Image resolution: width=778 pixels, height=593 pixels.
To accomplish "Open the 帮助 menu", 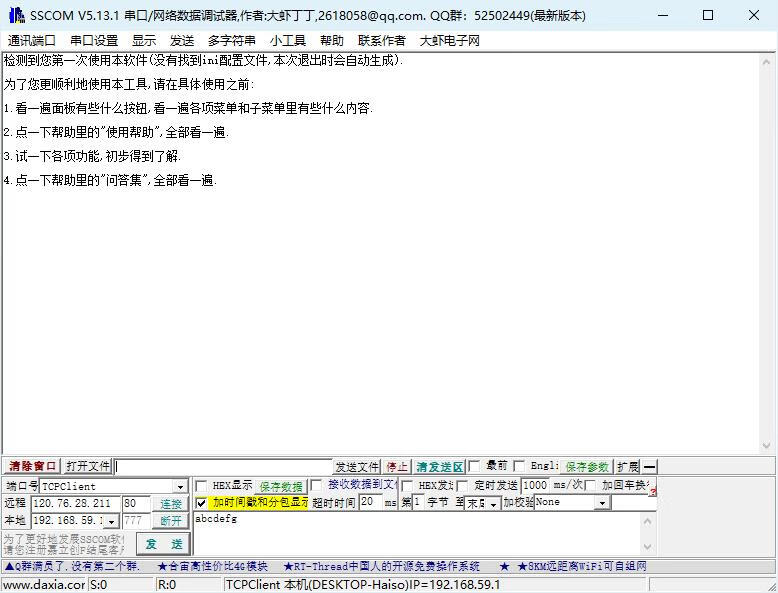I will tap(331, 41).
